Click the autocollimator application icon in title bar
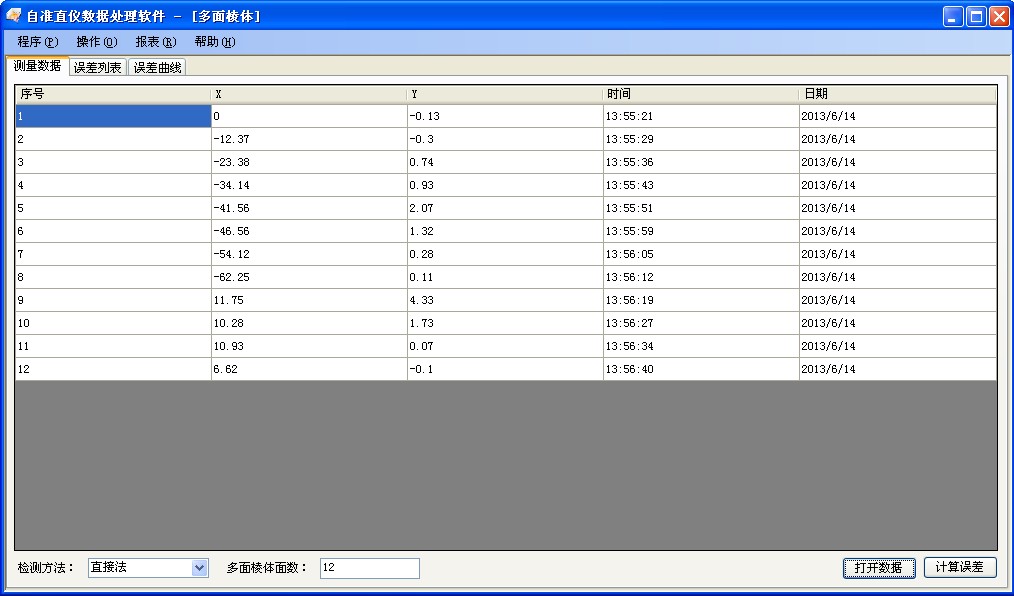This screenshot has width=1014, height=596. pyautogui.click(x=13, y=15)
